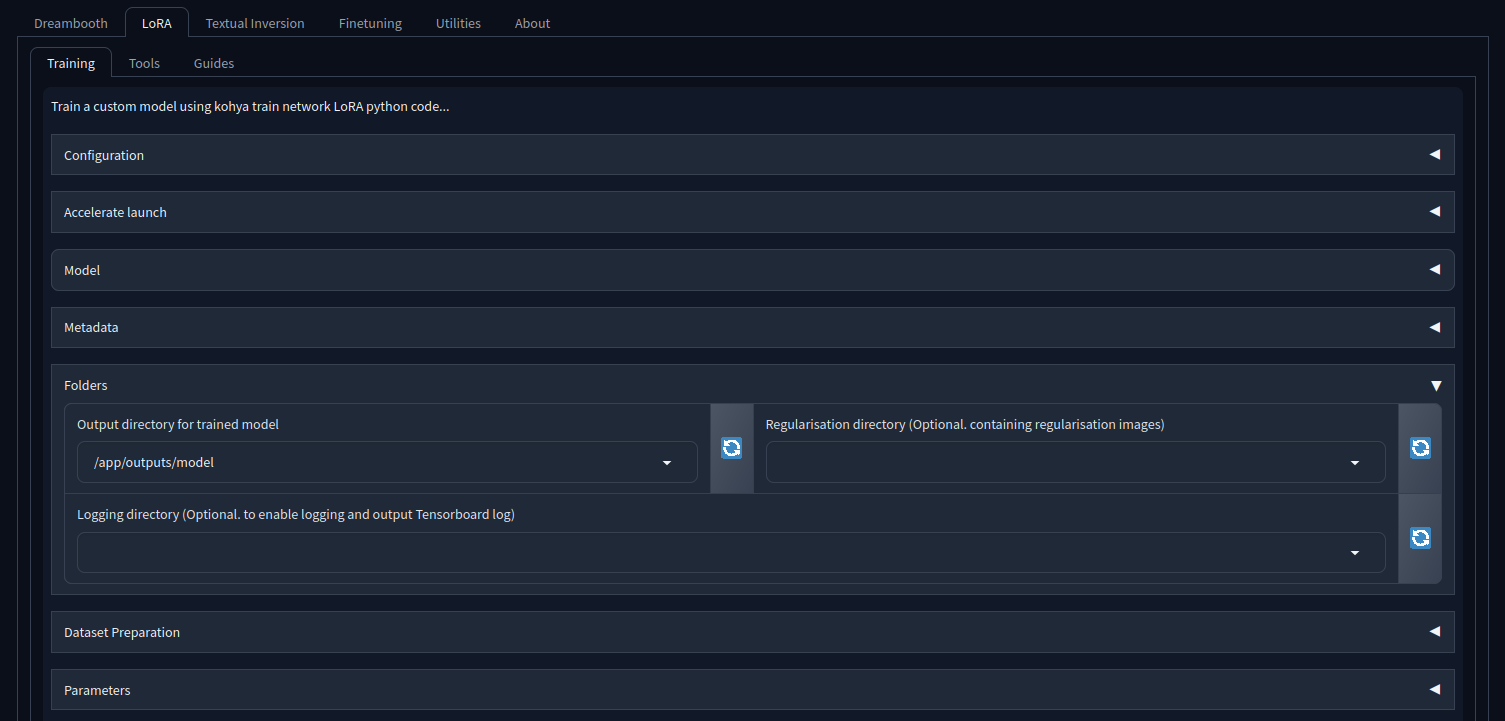This screenshot has width=1505, height=721.
Task: Expand the Accelerate launch section
Action: coord(752,212)
